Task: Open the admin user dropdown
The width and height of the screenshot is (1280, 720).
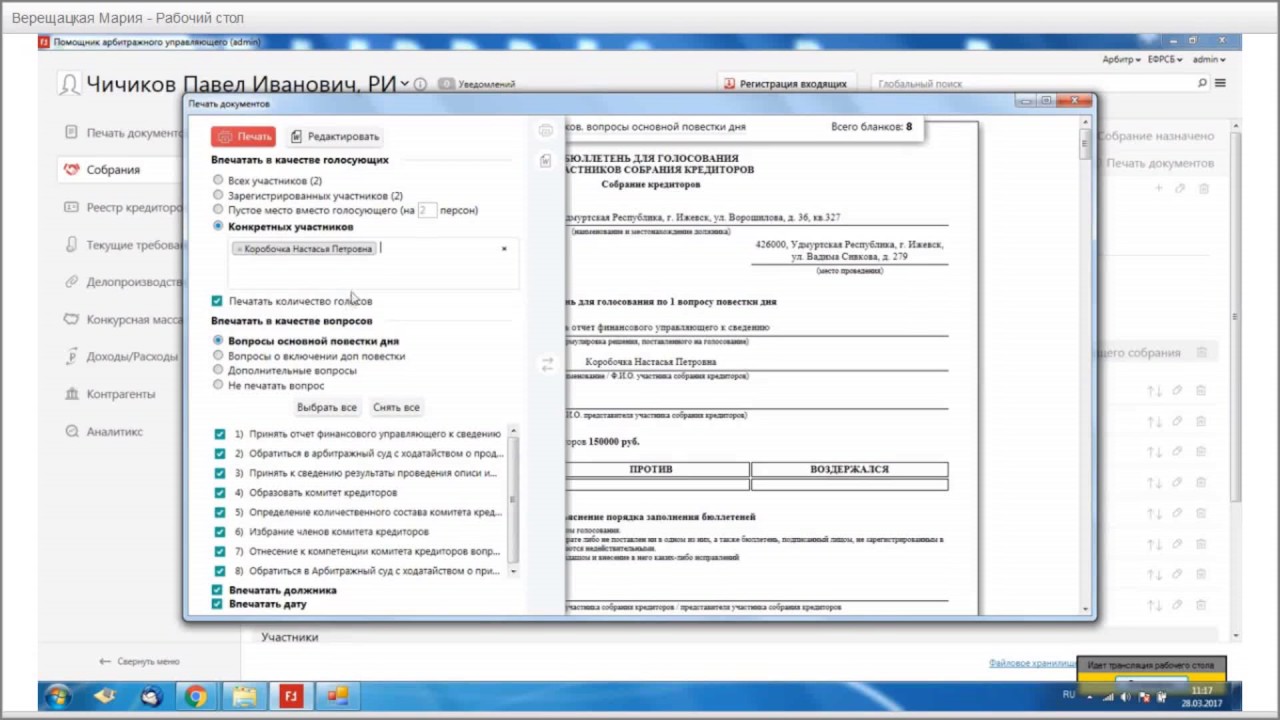Action: 1208,60
